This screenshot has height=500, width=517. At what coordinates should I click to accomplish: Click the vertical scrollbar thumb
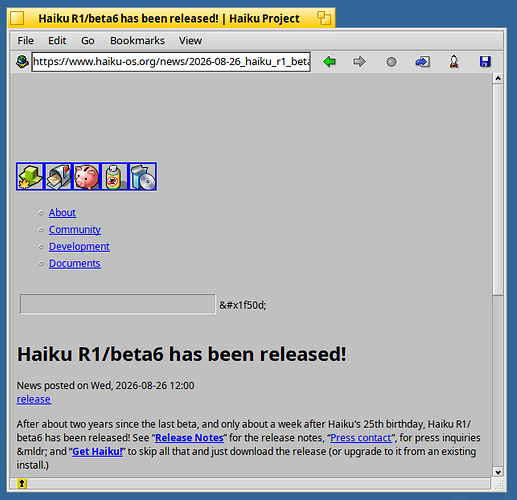tap(498, 189)
